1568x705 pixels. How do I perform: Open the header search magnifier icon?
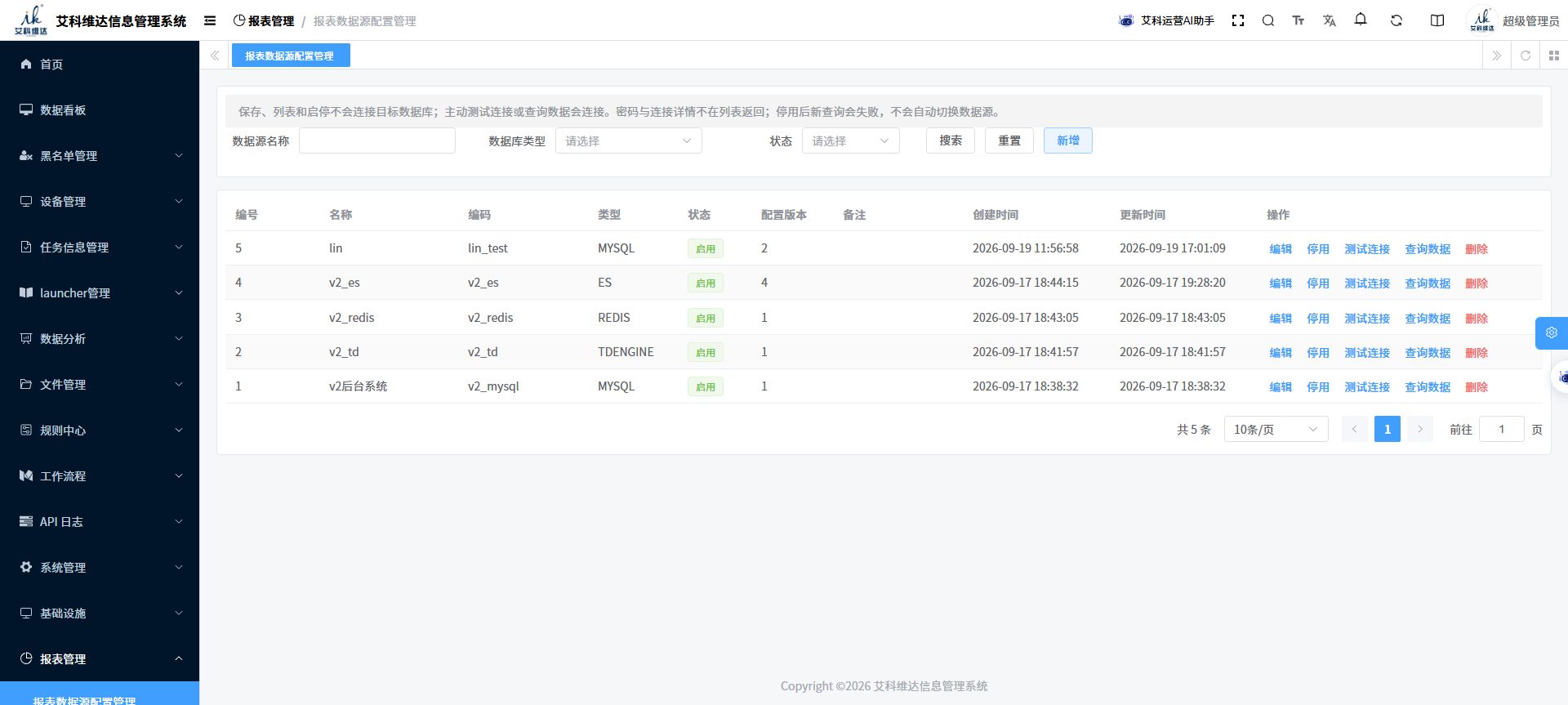[1268, 20]
